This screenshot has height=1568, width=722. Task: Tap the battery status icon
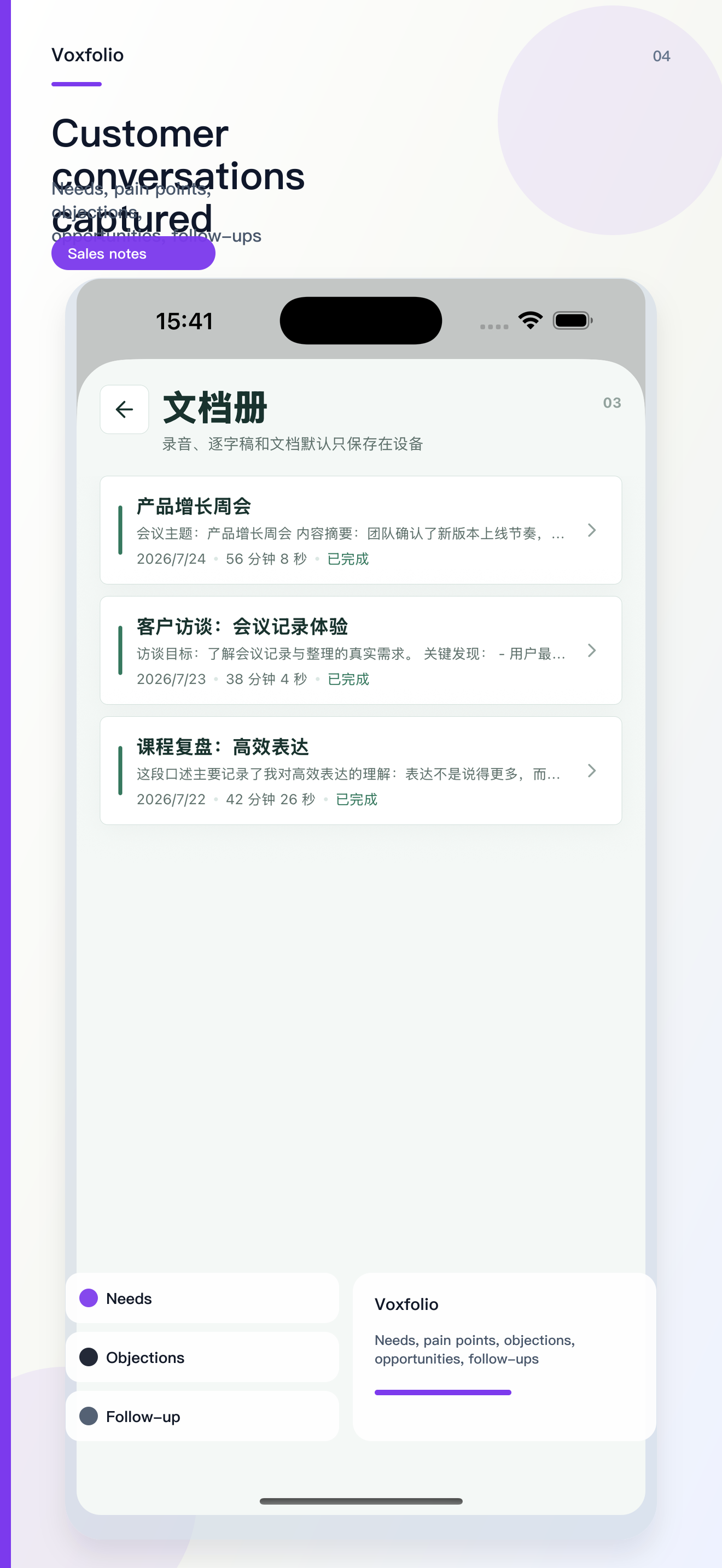tap(572, 321)
